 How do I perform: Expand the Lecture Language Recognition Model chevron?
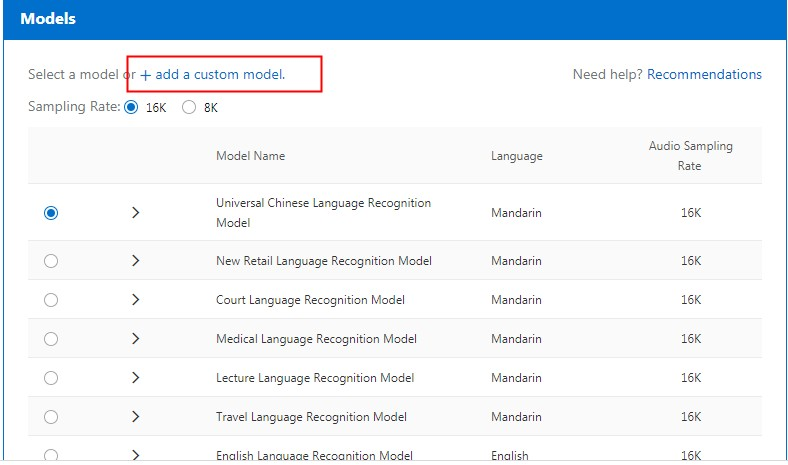pos(136,378)
